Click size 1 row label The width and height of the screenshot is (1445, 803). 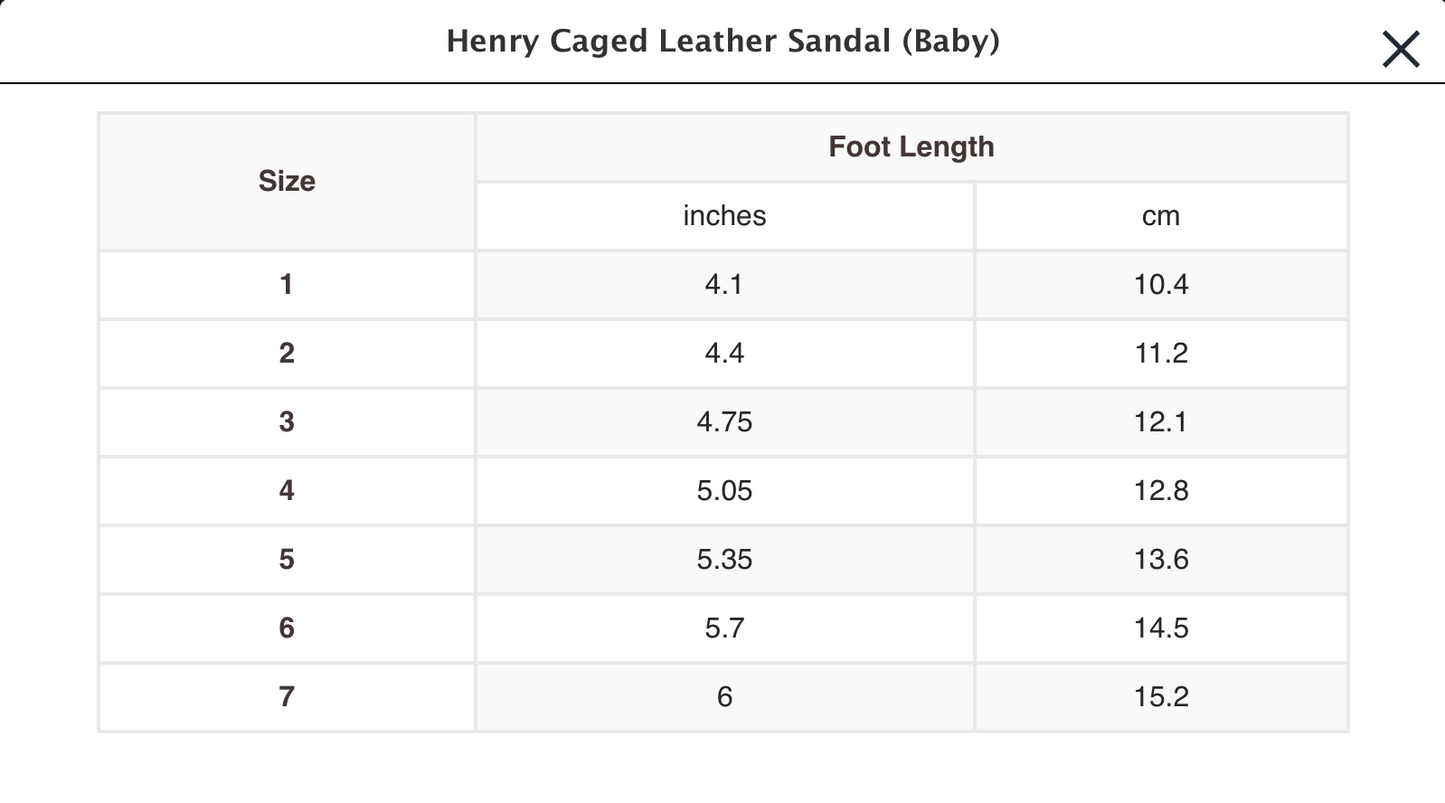287,285
